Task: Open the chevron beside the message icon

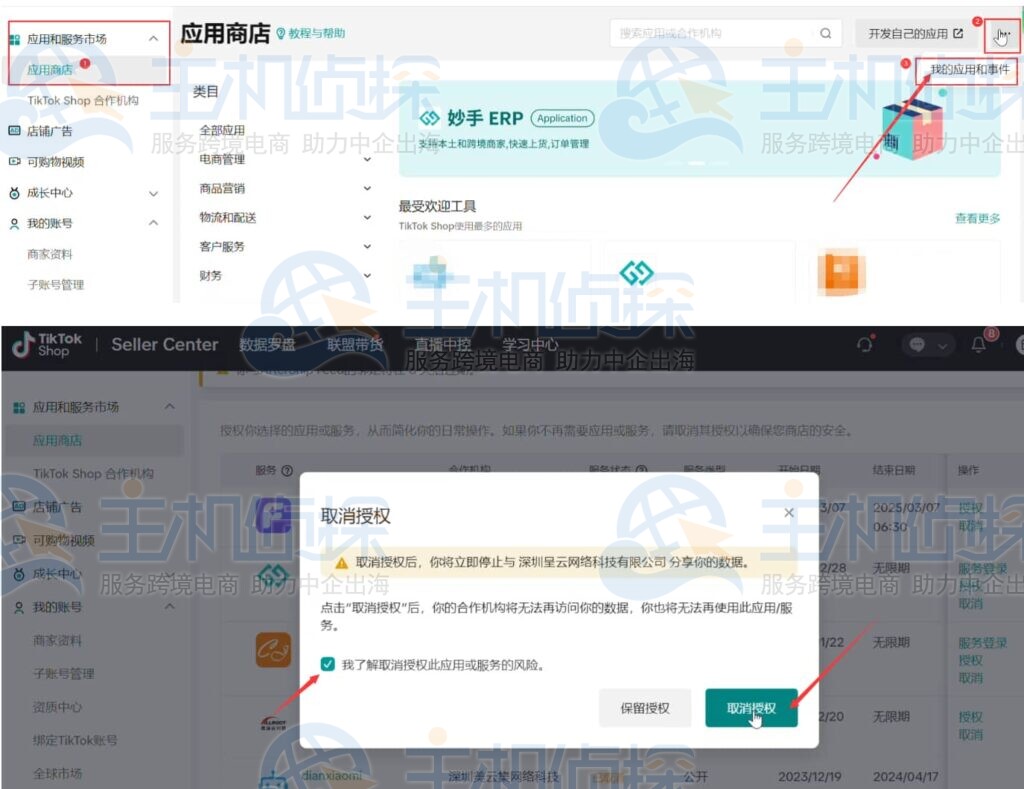Action: pos(942,345)
